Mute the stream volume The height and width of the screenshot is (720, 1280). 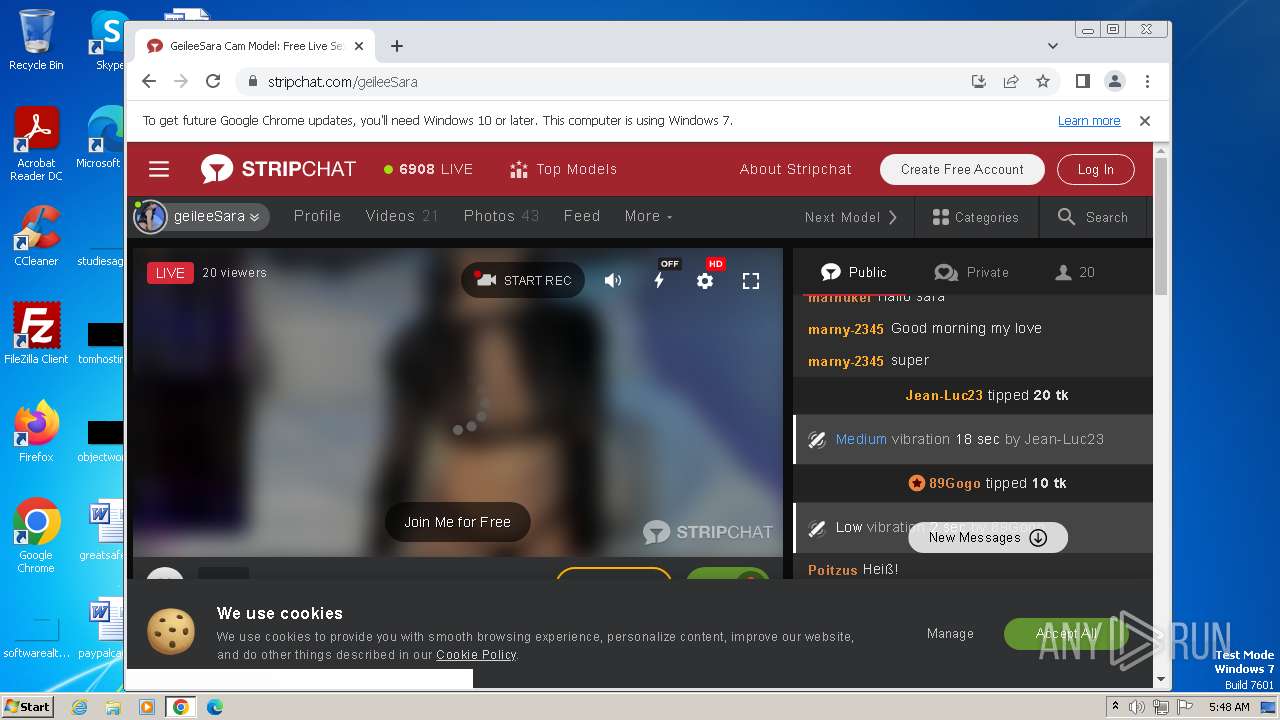[613, 281]
